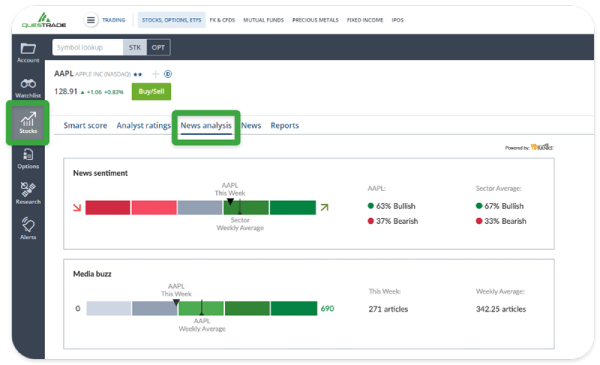Viewport: 600px width, 365px height.
Task: Click the AAPL This Week sentiment marker
Action: [230, 201]
